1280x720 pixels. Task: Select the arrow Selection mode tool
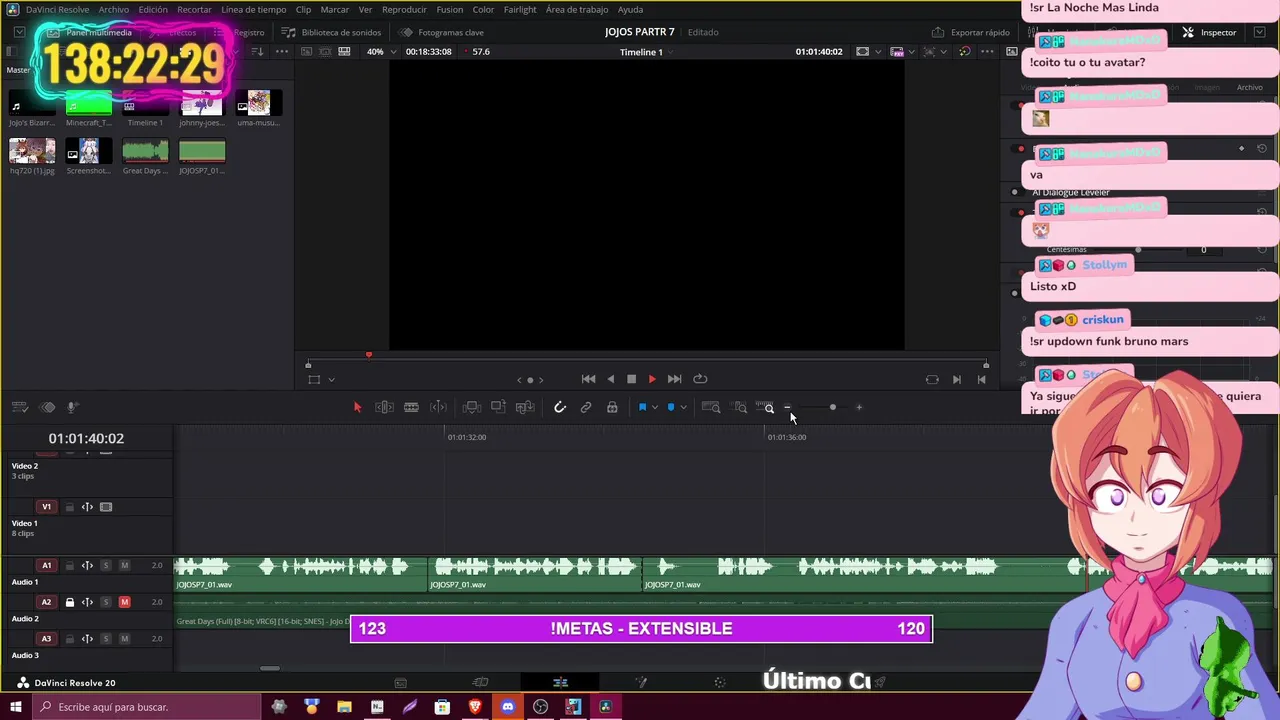point(357,407)
